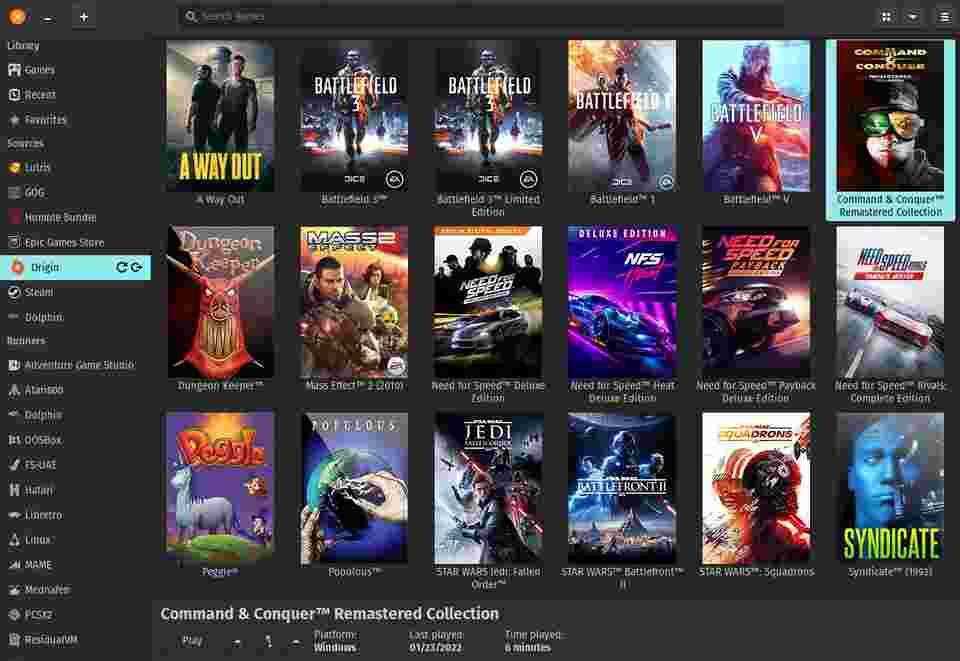
Task: Select the Dungeon Keeper cover
Action: pos(220,302)
